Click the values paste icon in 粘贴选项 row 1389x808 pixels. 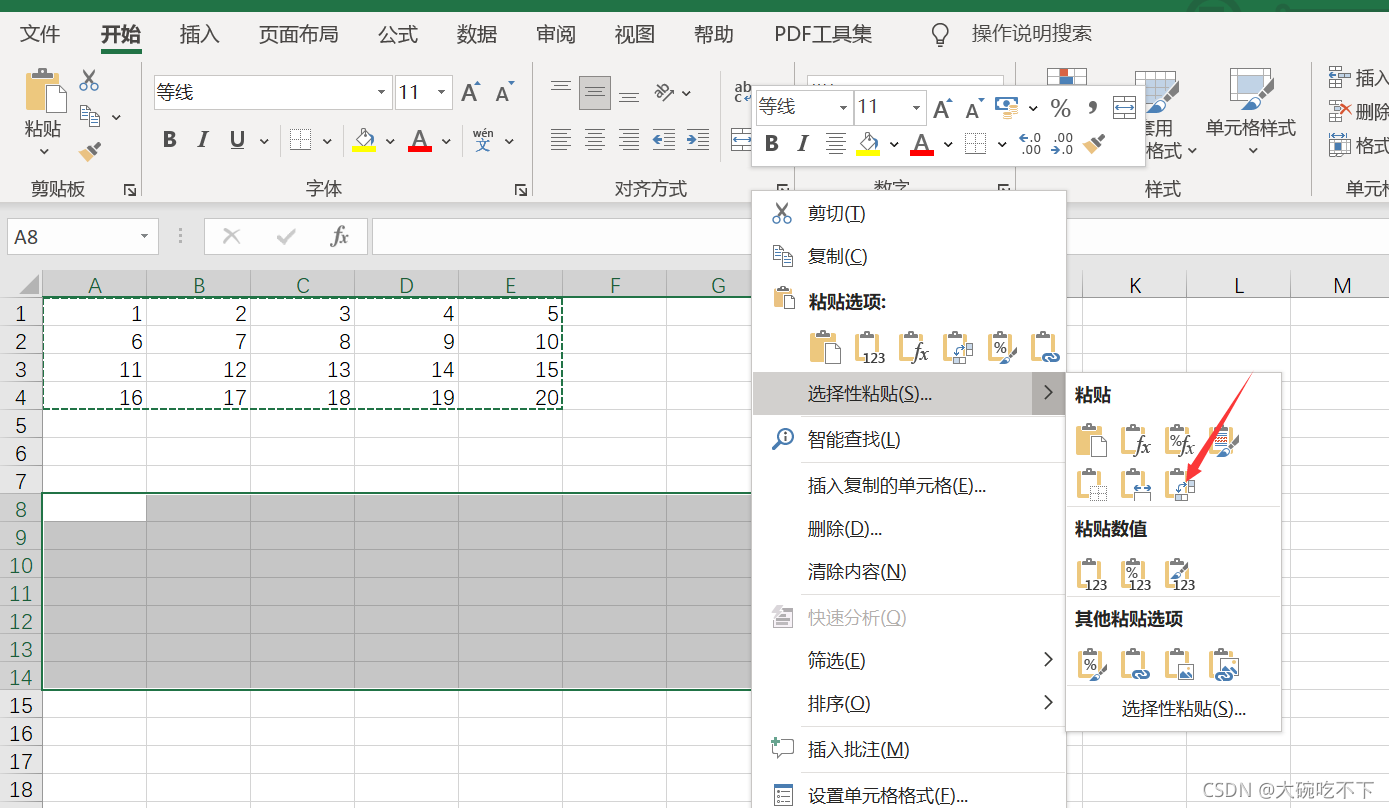point(869,347)
